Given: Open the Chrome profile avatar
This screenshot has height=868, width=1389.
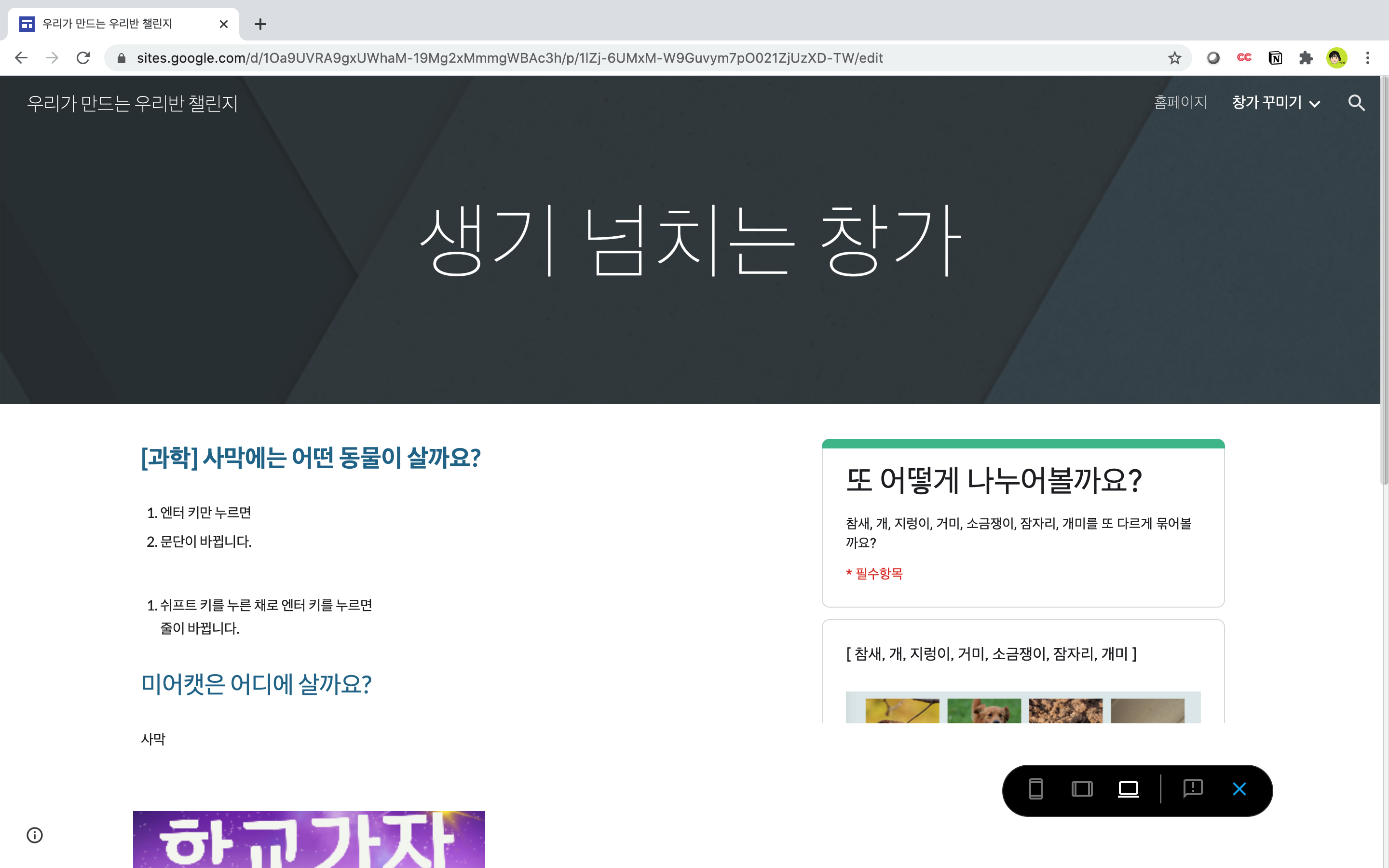Looking at the screenshot, I should tap(1337, 58).
